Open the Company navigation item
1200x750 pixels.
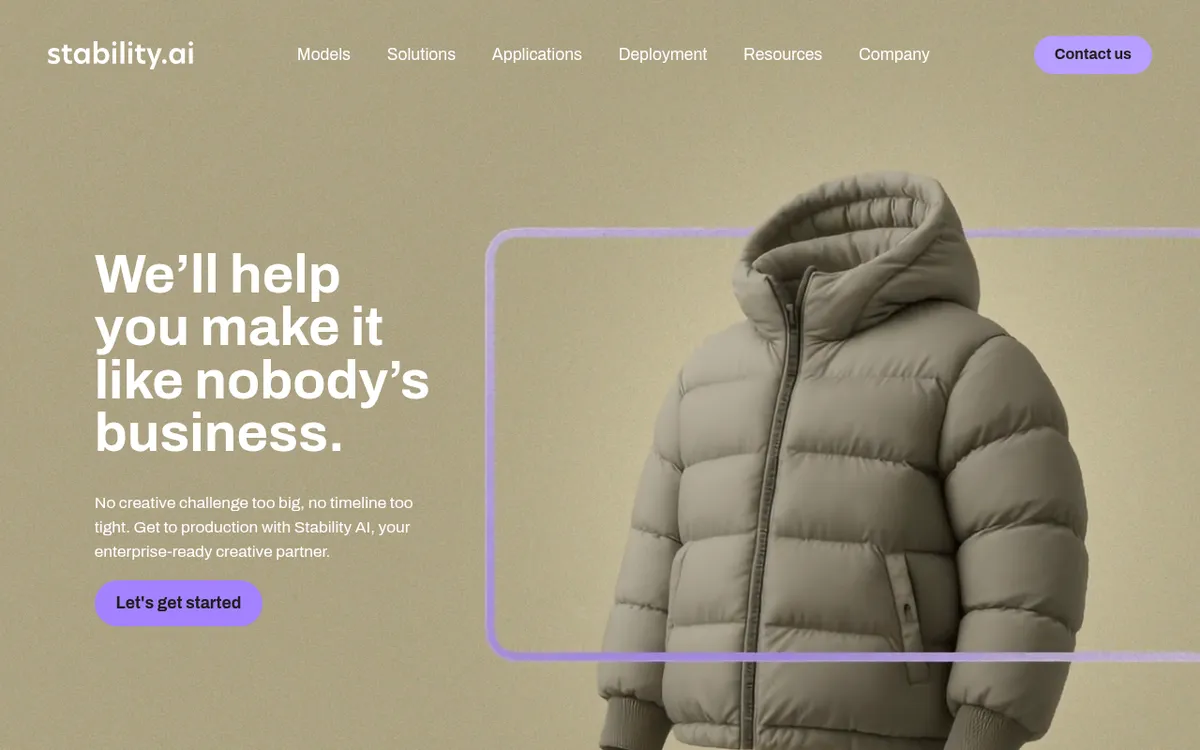[894, 54]
